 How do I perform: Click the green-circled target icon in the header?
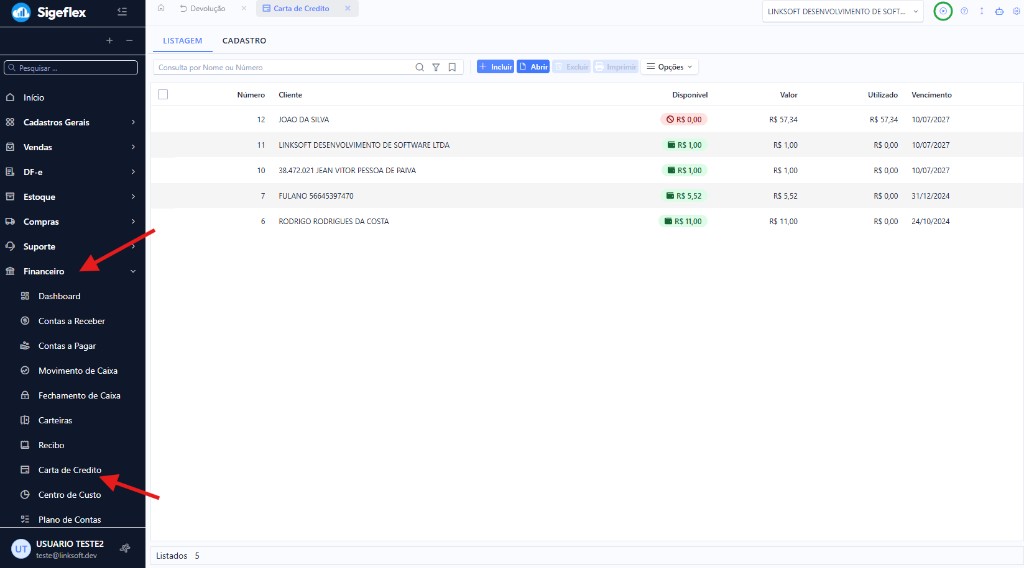pos(943,11)
